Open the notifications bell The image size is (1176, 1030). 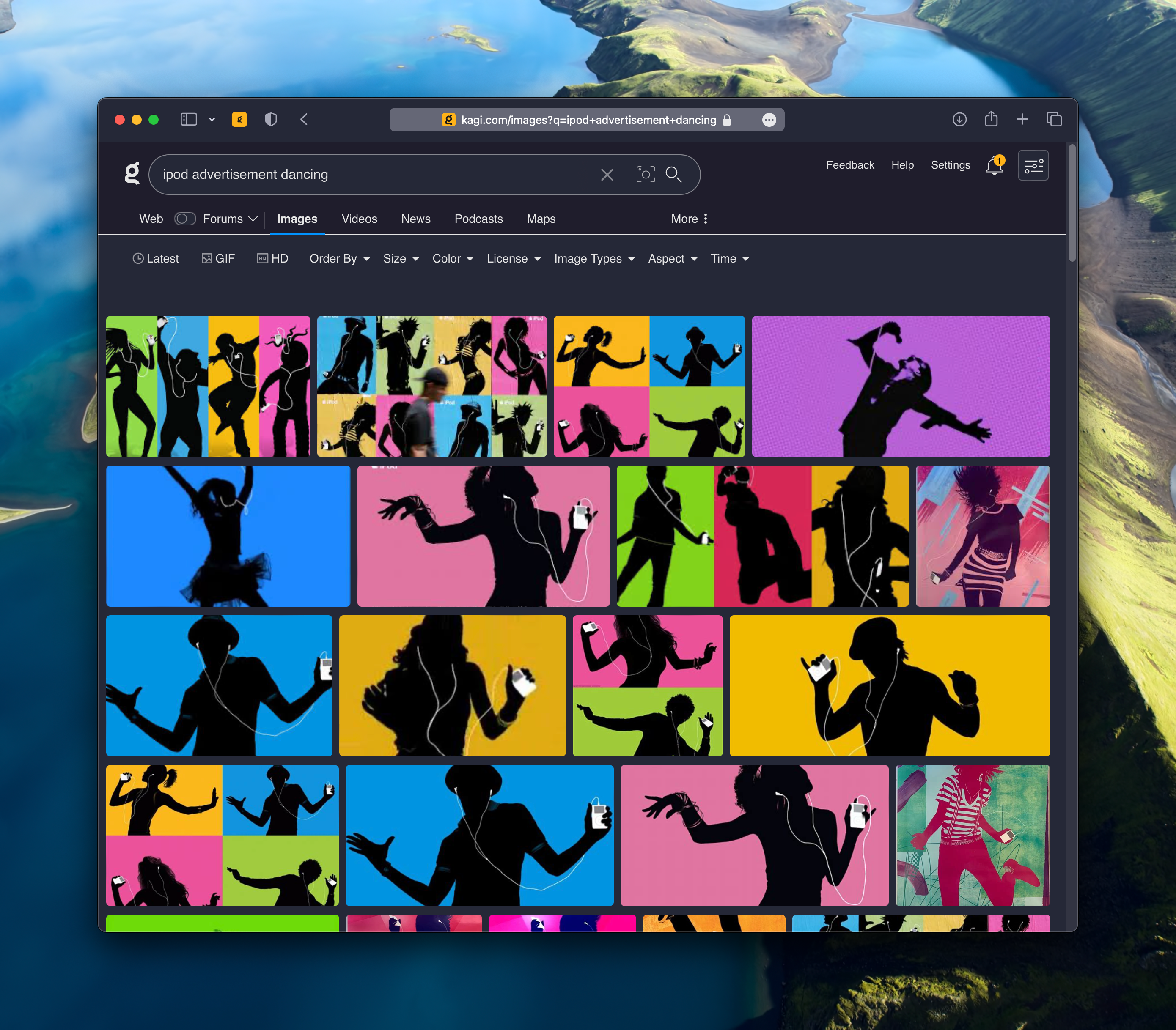click(x=994, y=166)
